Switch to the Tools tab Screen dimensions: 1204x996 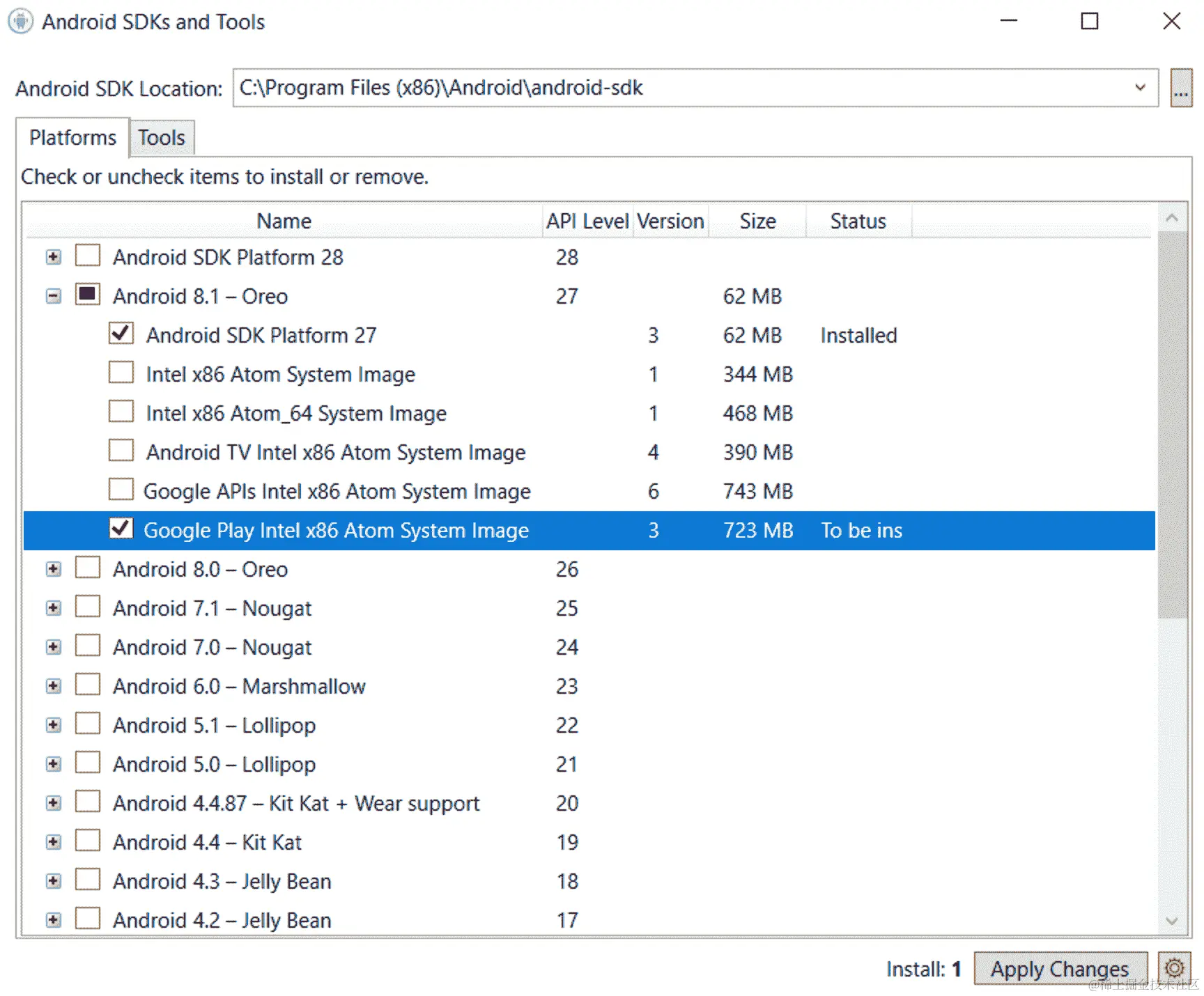coord(162,138)
